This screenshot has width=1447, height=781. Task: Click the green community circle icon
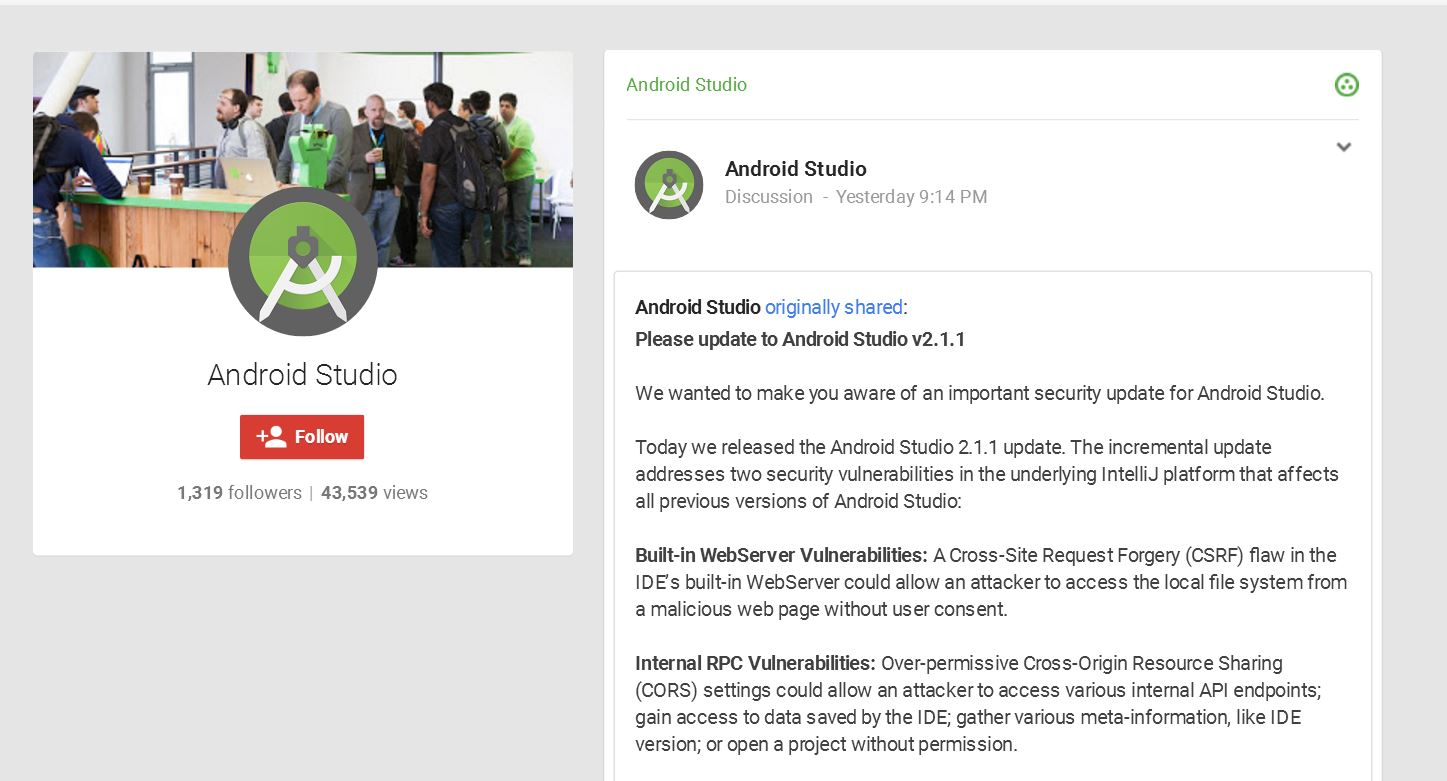click(1346, 85)
